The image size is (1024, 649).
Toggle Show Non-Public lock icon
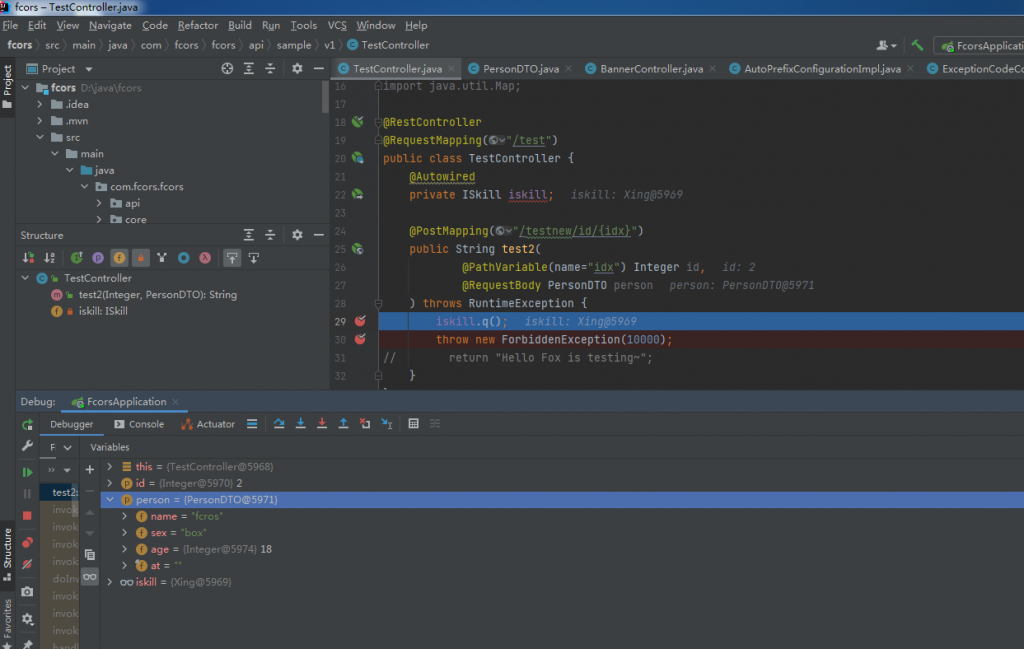[140, 258]
